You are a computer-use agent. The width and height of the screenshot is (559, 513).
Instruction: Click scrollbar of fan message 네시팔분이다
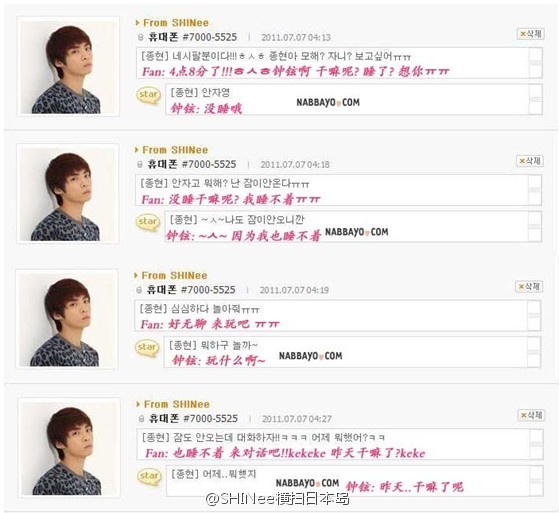tap(535, 63)
